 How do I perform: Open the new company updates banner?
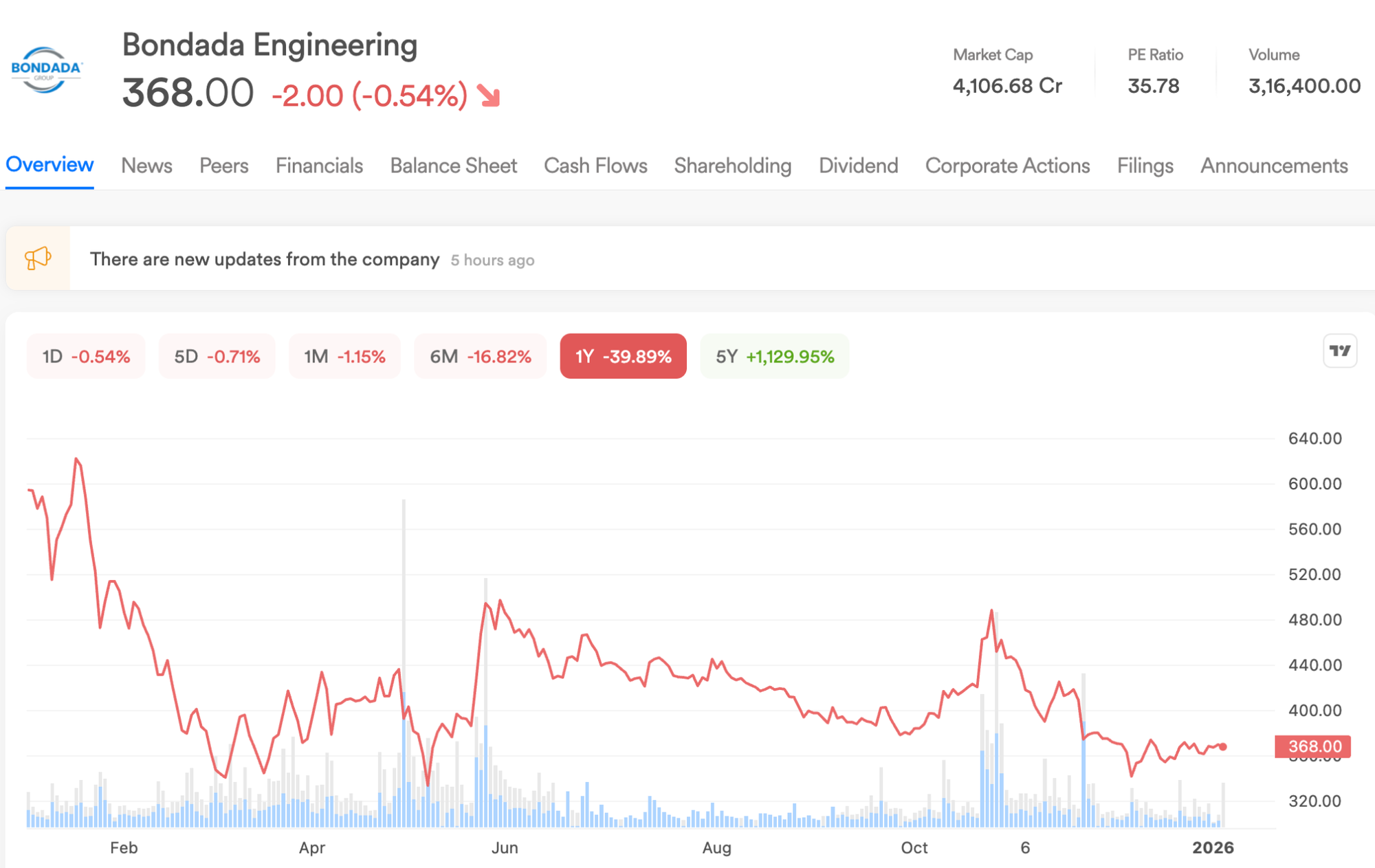click(x=265, y=259)
